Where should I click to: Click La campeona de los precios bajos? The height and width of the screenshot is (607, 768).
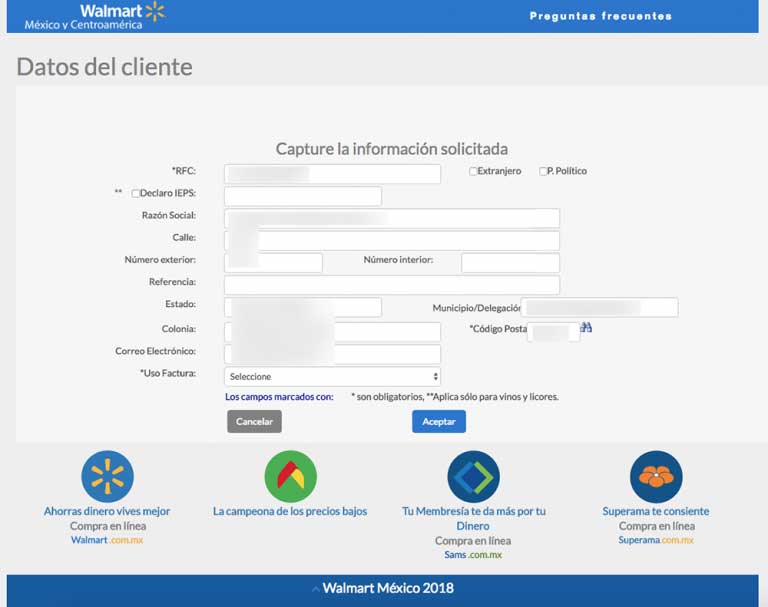[290, 511]
